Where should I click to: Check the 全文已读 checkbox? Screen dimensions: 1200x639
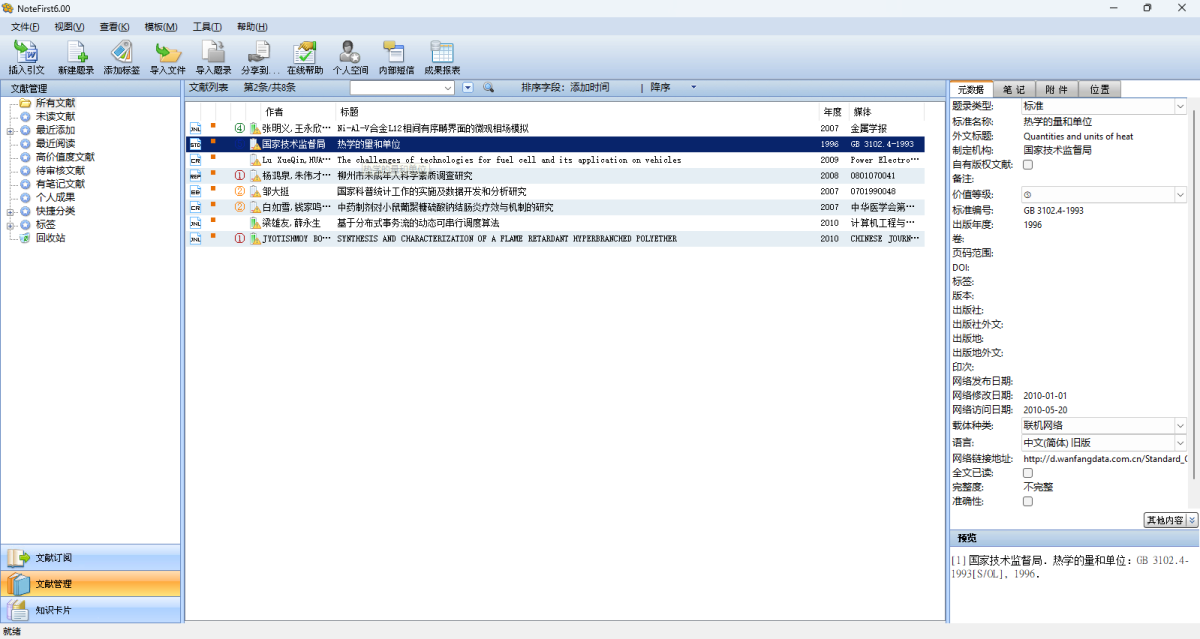1027,473
